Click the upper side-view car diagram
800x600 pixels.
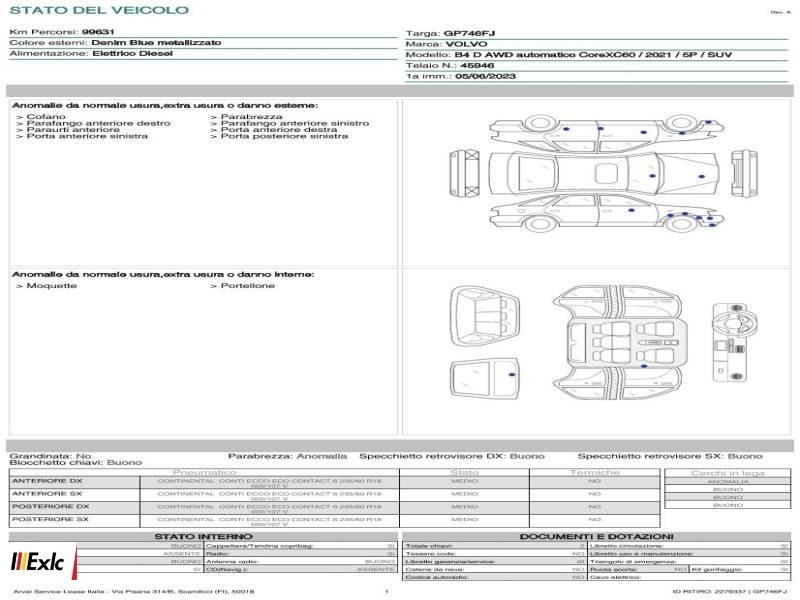point(607,133)
